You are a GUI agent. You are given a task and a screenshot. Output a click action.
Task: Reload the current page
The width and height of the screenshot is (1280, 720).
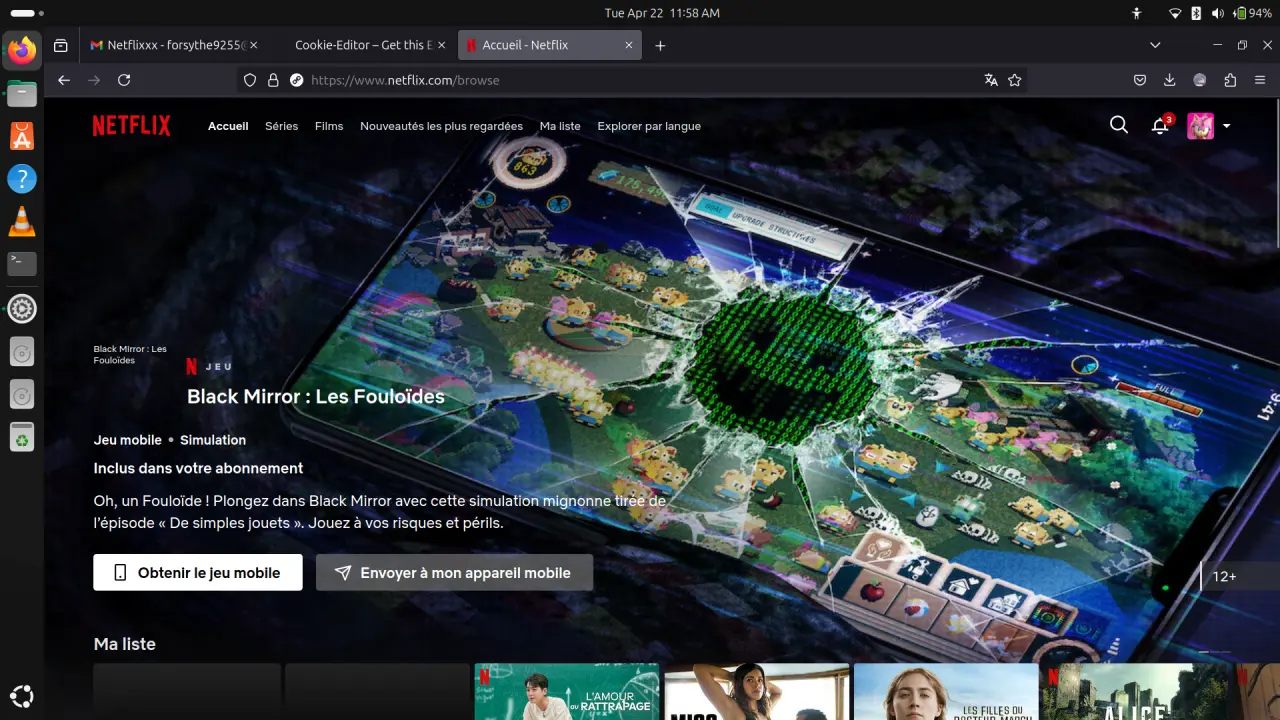coord(124,80)
